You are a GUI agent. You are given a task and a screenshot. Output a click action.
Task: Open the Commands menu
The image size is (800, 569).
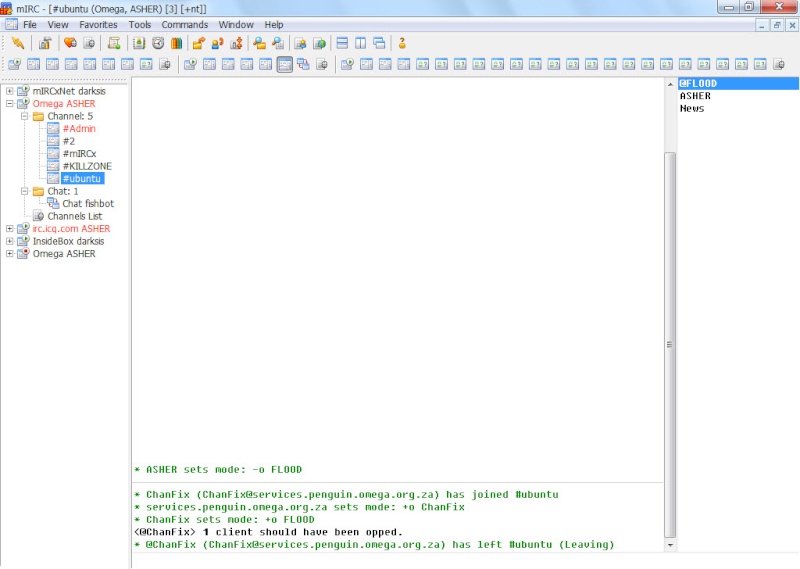pyautogui.click(x=185, y=24)
